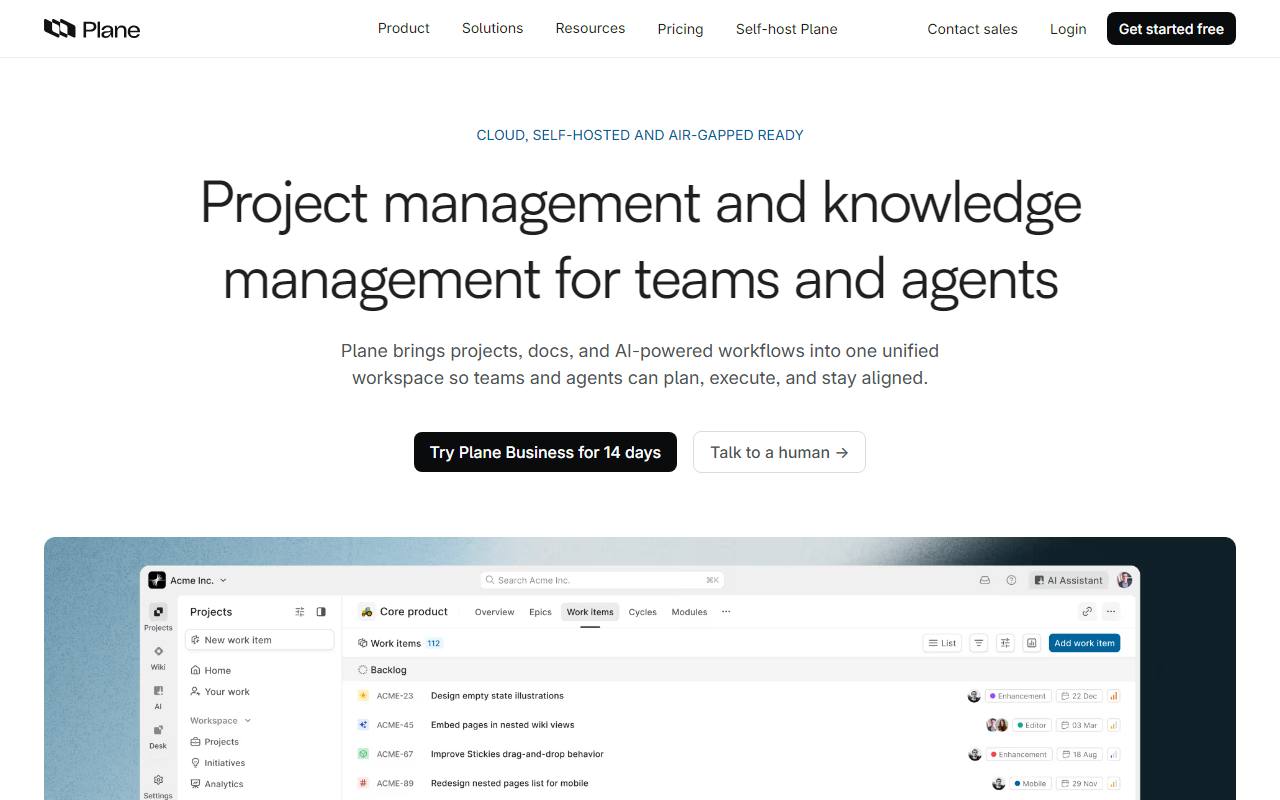Open the AI Assistant button
The image size is (1280, 800).
point(1069,580)
